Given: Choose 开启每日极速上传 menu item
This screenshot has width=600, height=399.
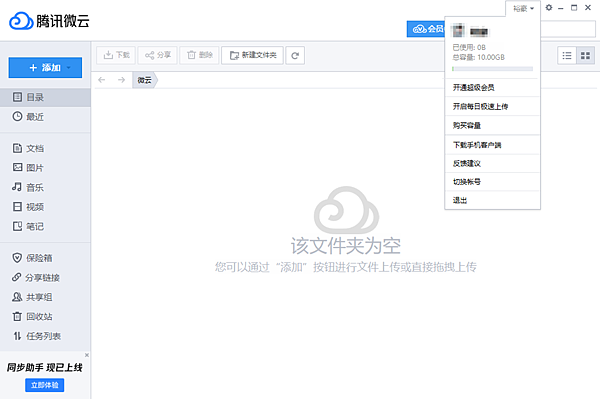Looking at the screenshot, I should coord(492,106).
